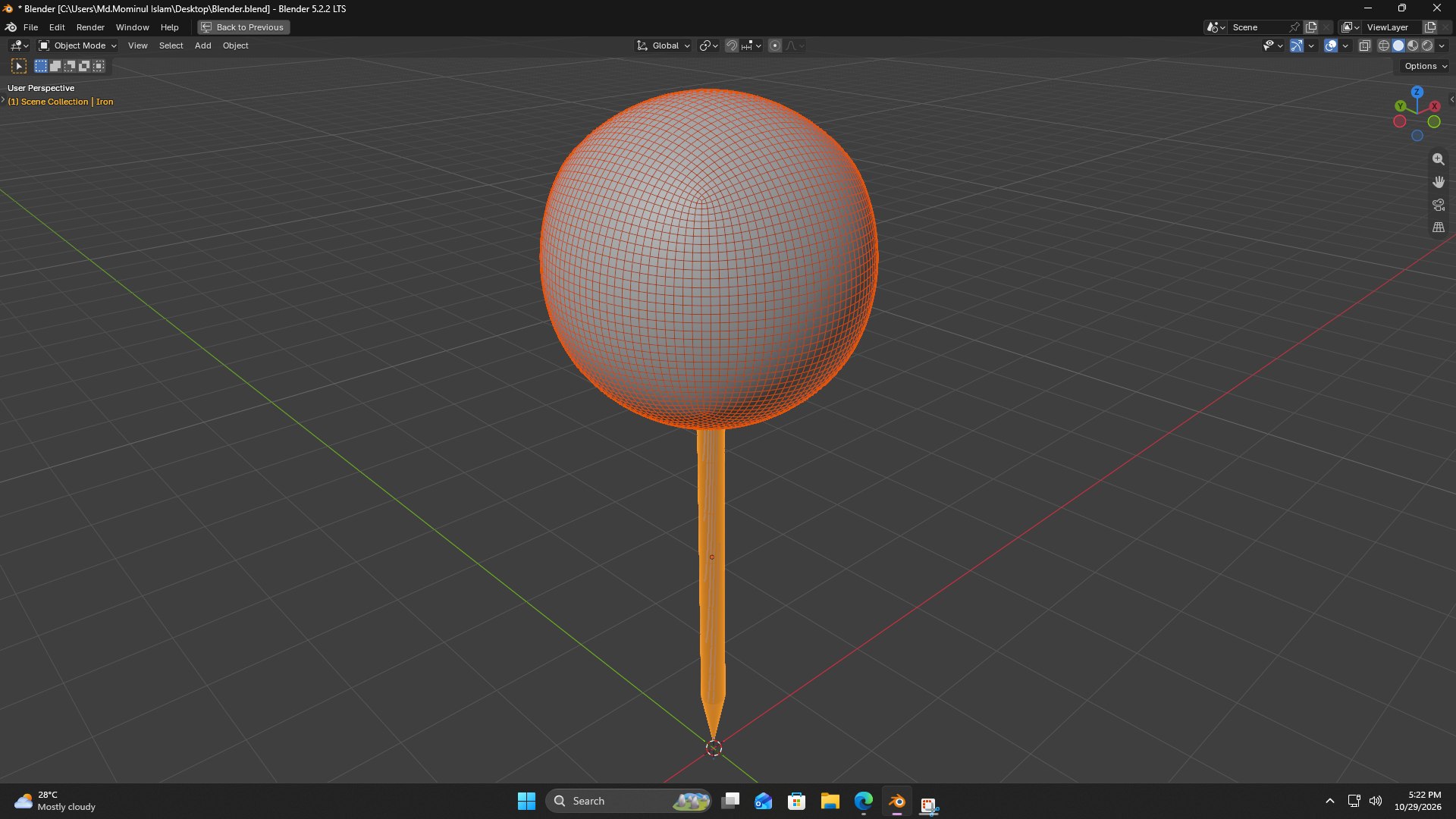The width and height of the screenshot is (1456, 819).
Task: Enable rendered viewport shading
Action: 1427,45
